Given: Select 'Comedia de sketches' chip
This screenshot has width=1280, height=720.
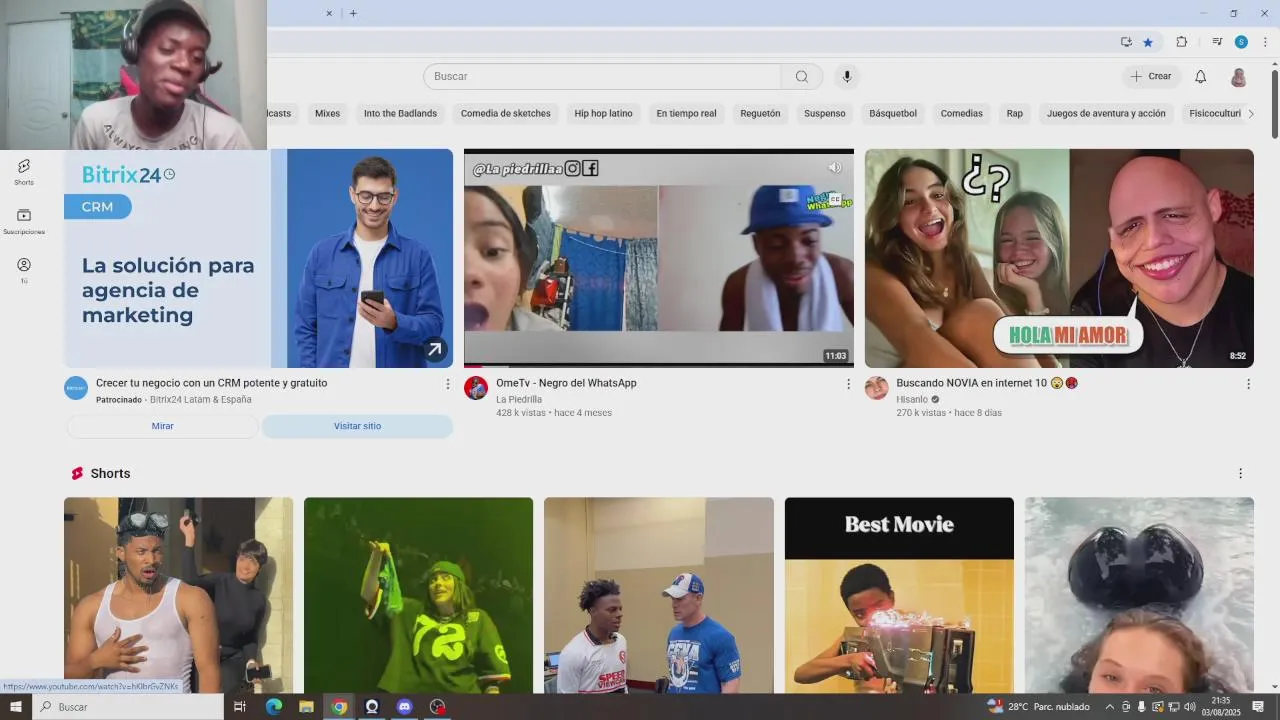Looking at the screenshot, I should 505,114.
